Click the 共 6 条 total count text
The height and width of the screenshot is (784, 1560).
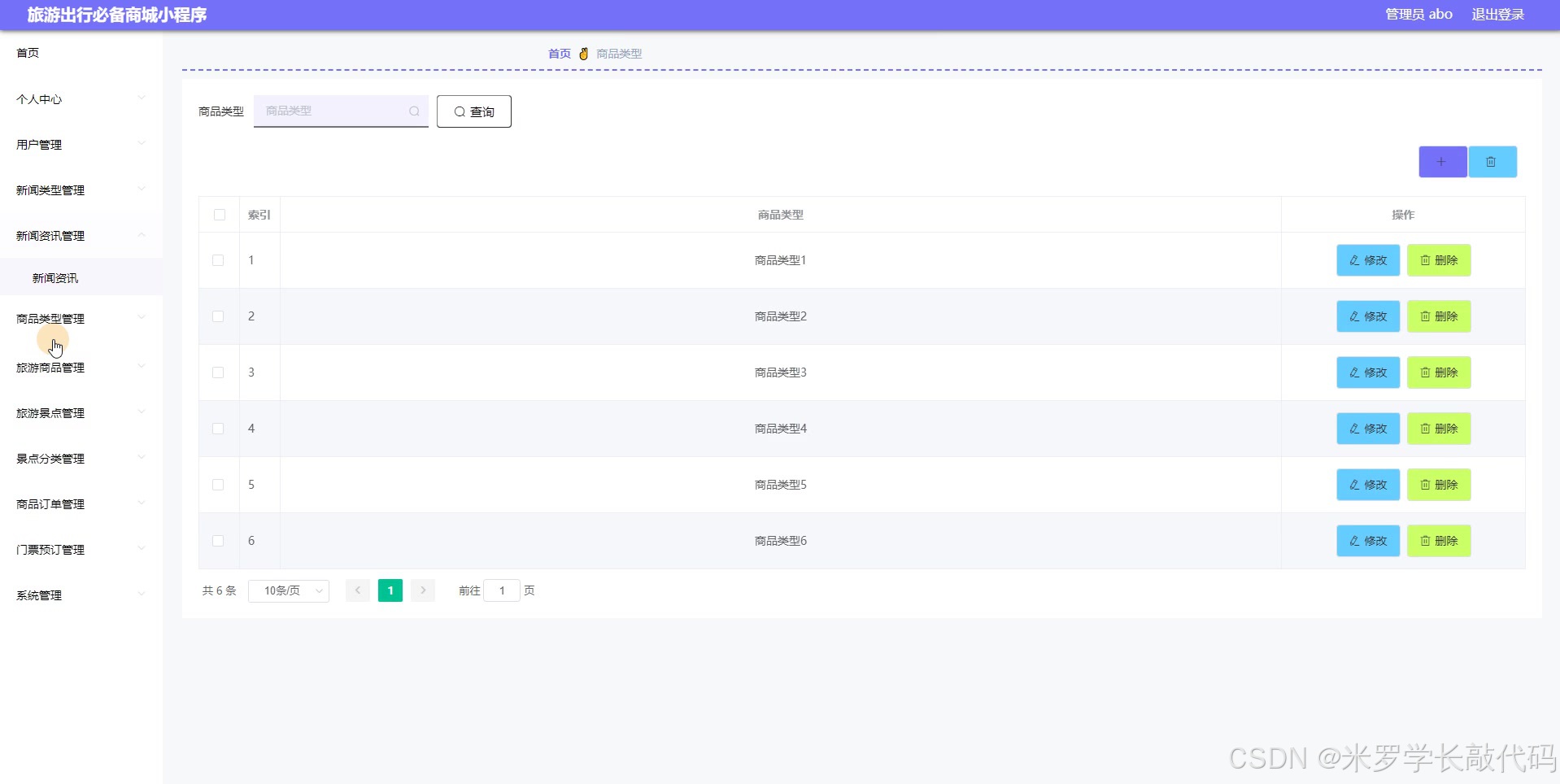pyautogui.click(x=220, y=590)
